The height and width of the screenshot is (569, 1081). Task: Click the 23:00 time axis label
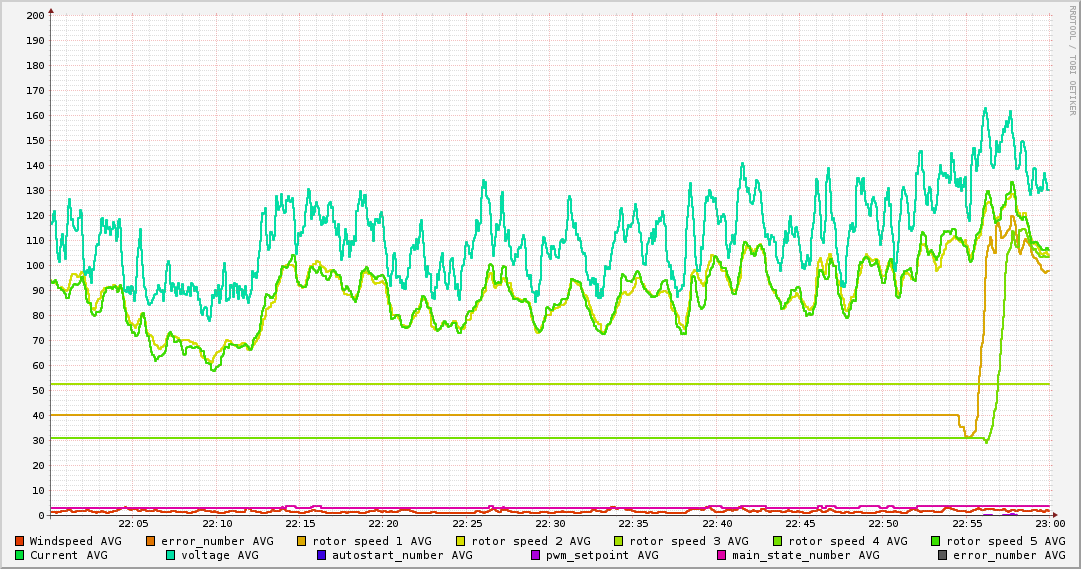coord(1049,524)
